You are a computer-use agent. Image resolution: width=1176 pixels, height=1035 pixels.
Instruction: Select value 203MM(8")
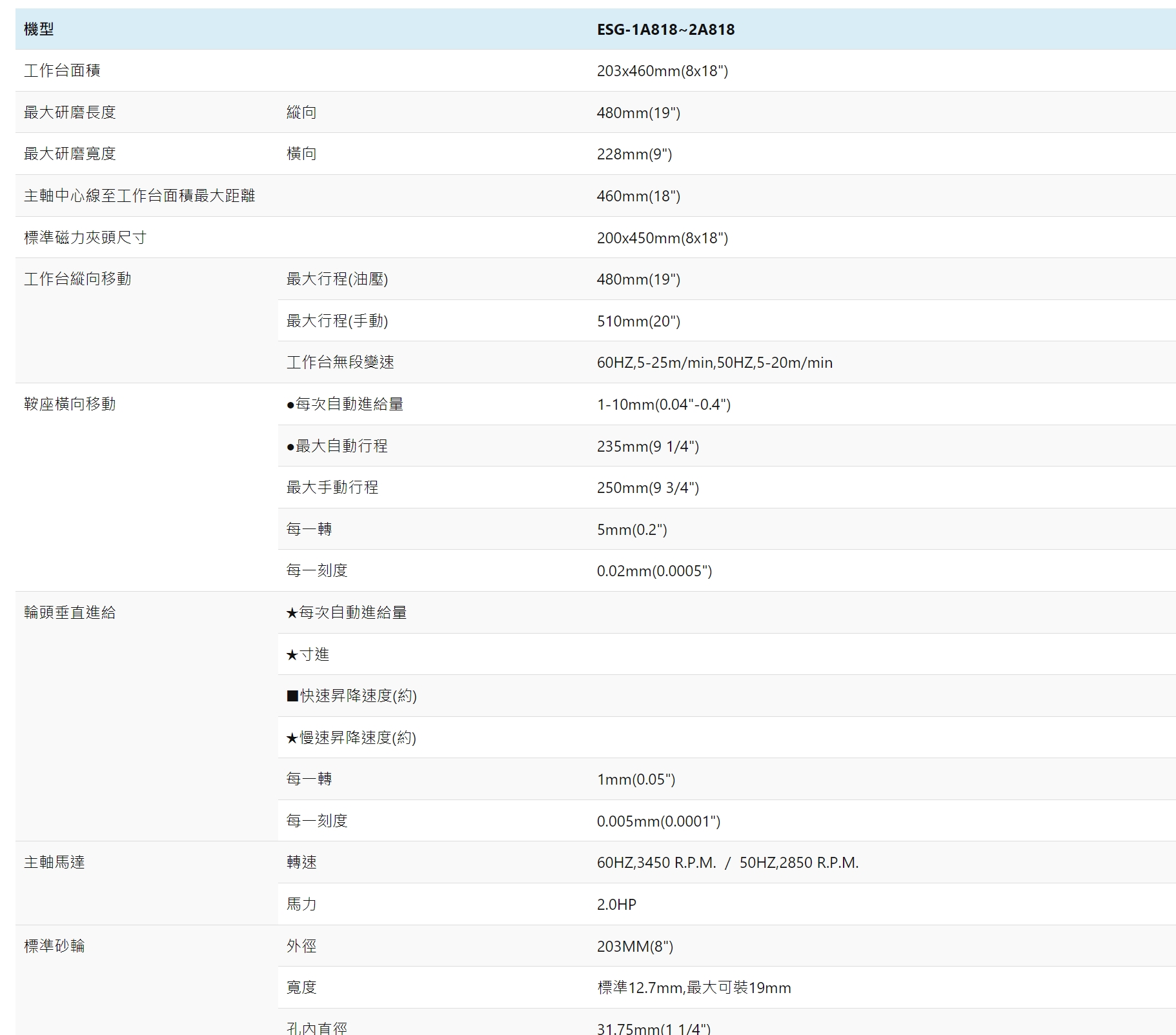click(634, 947)
